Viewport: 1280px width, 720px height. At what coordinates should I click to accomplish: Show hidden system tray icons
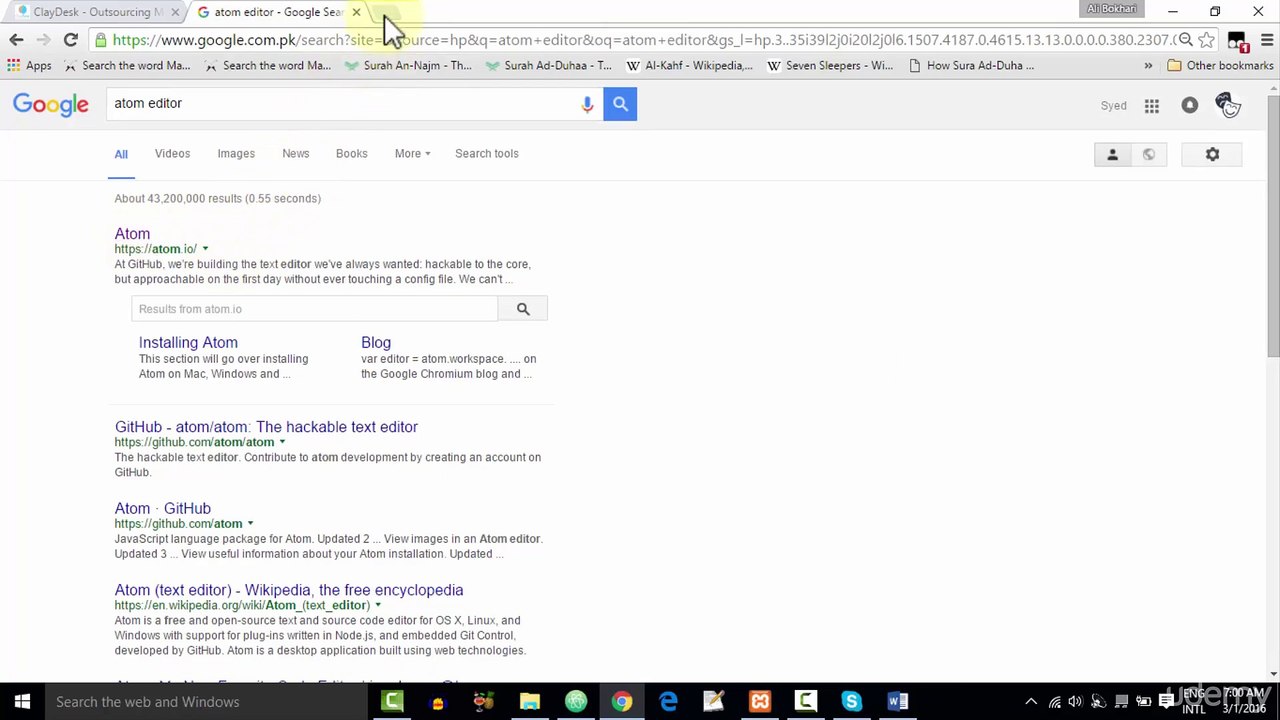(x=1031, y=701)
